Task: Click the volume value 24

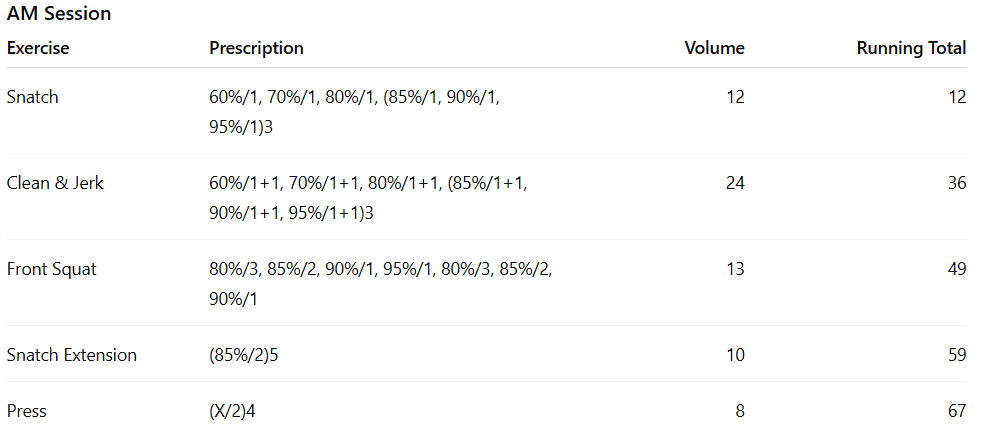Action: coord(735,183)
